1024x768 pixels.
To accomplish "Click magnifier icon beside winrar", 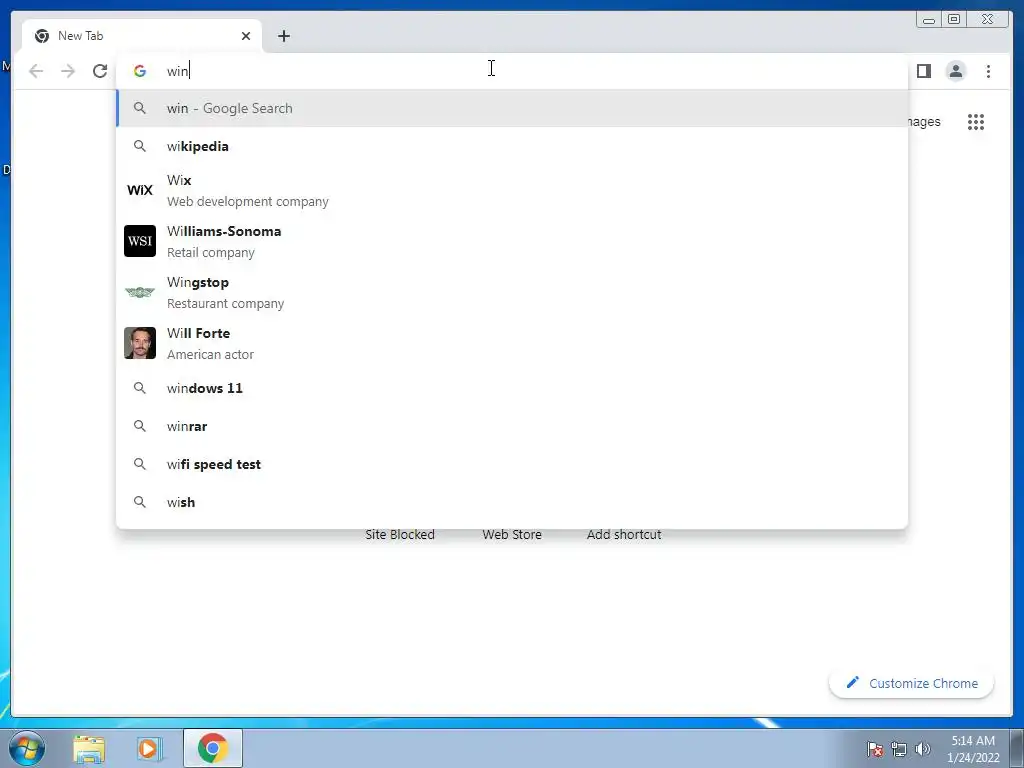I will [140, 426].
